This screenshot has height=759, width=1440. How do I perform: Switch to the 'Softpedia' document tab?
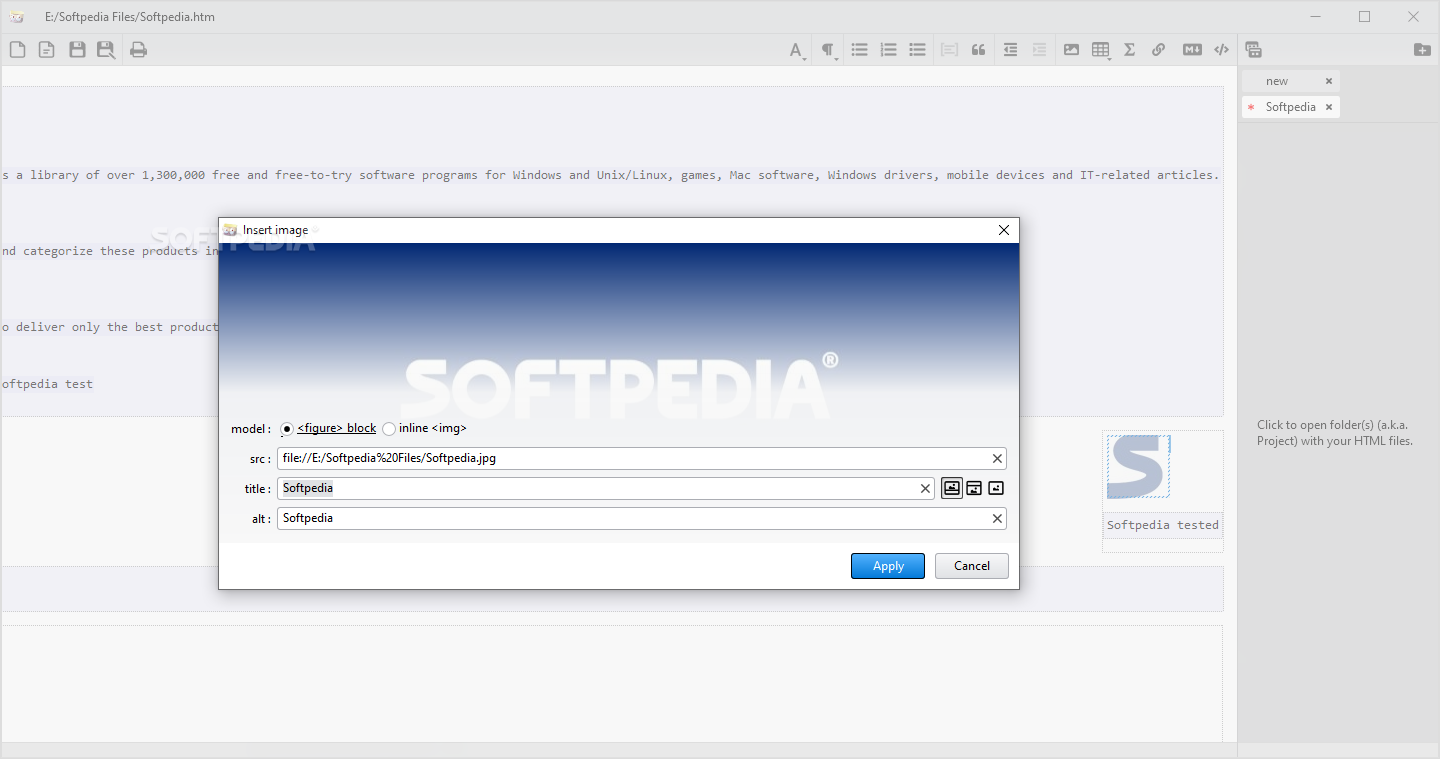click(1290, 107)
